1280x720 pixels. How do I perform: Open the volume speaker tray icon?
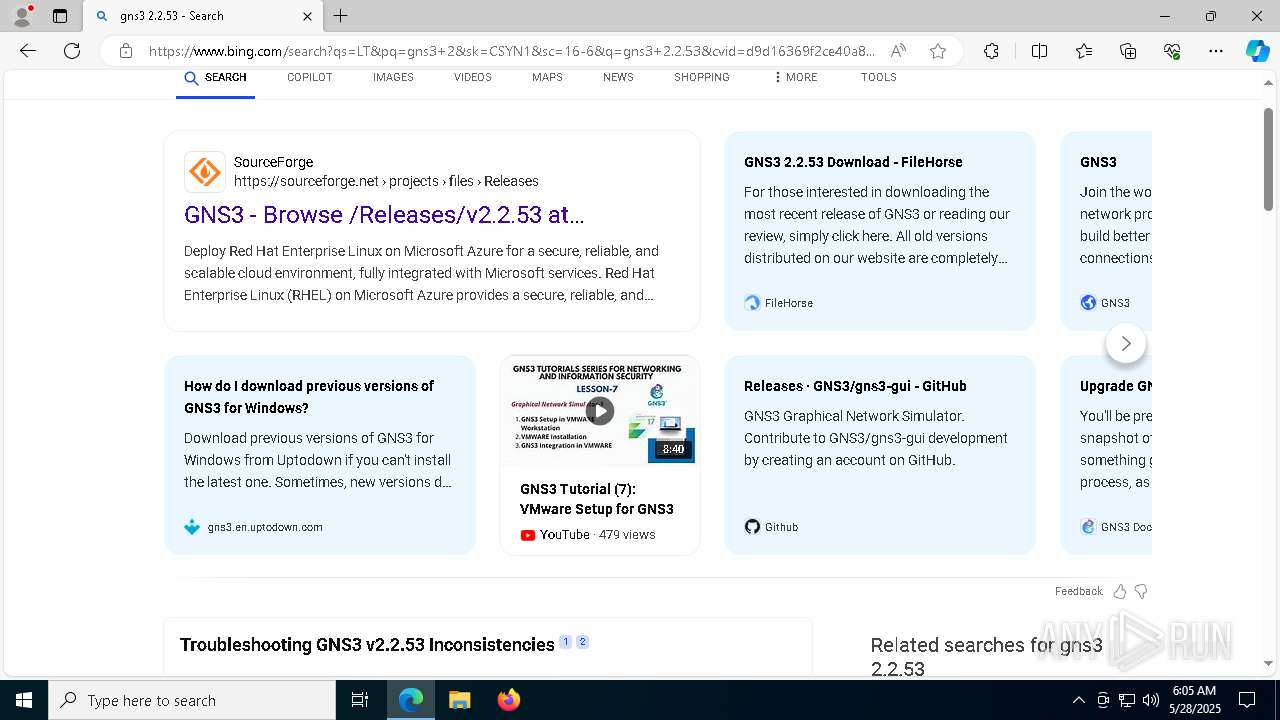pyautogui.click(x=1151, y=700)
